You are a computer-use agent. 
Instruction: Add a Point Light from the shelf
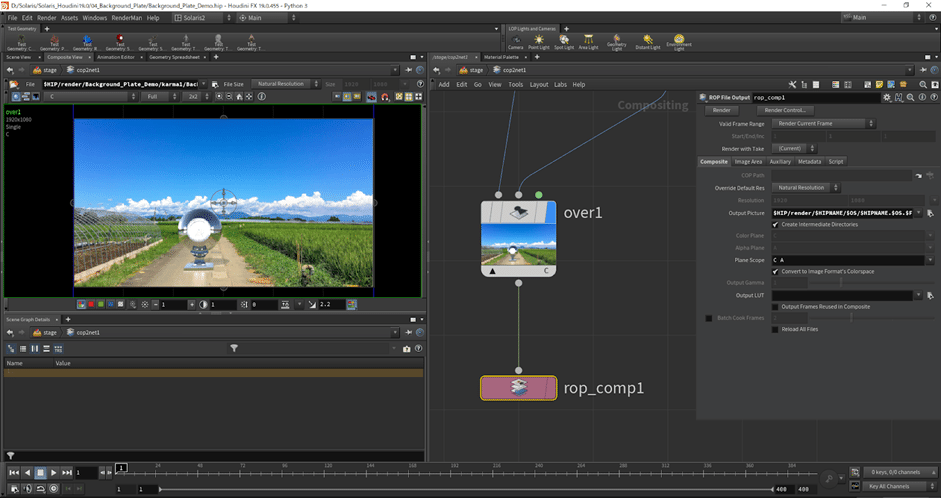click(x=538, y=42)
